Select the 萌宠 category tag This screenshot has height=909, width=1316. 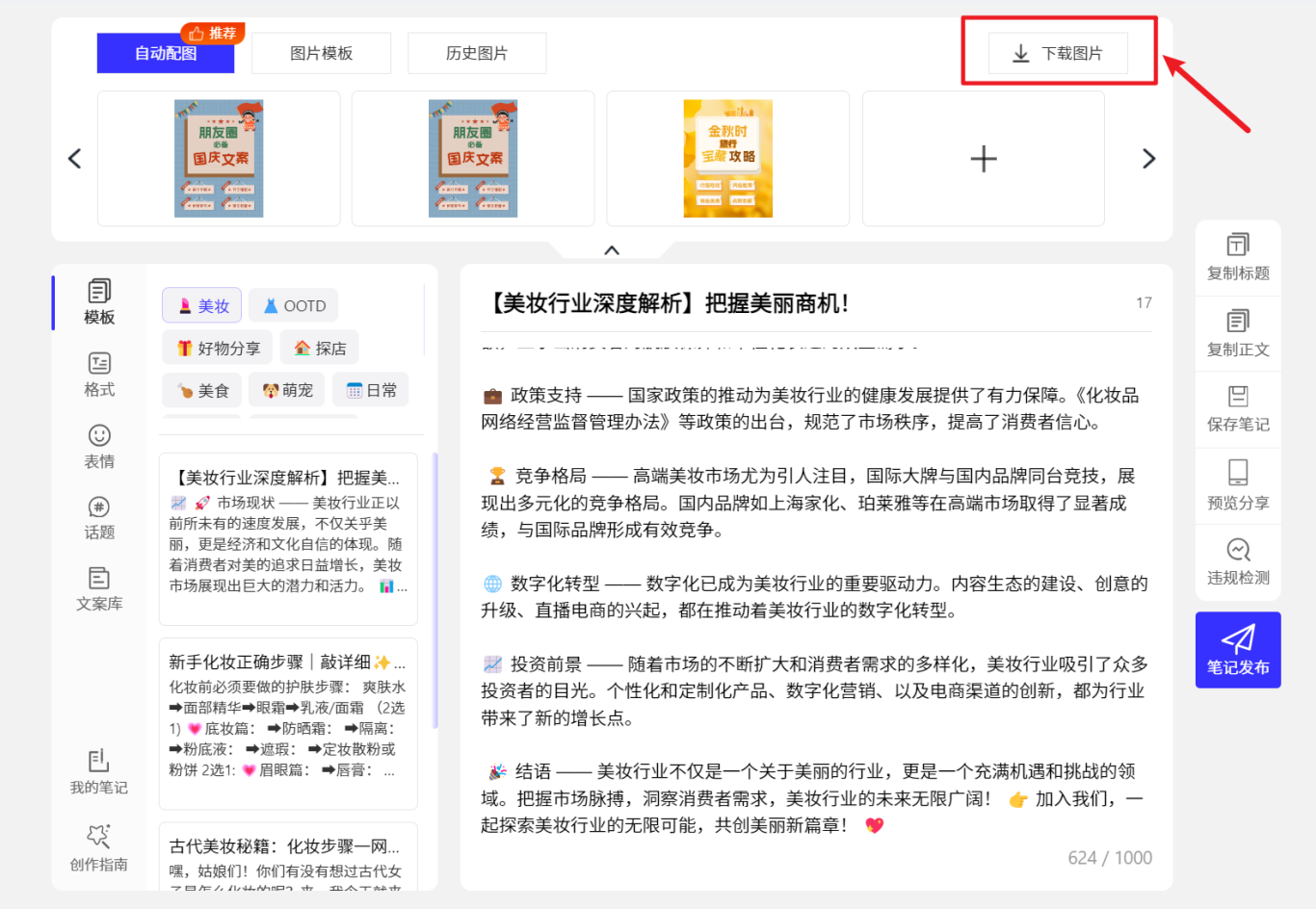[287, 390]
